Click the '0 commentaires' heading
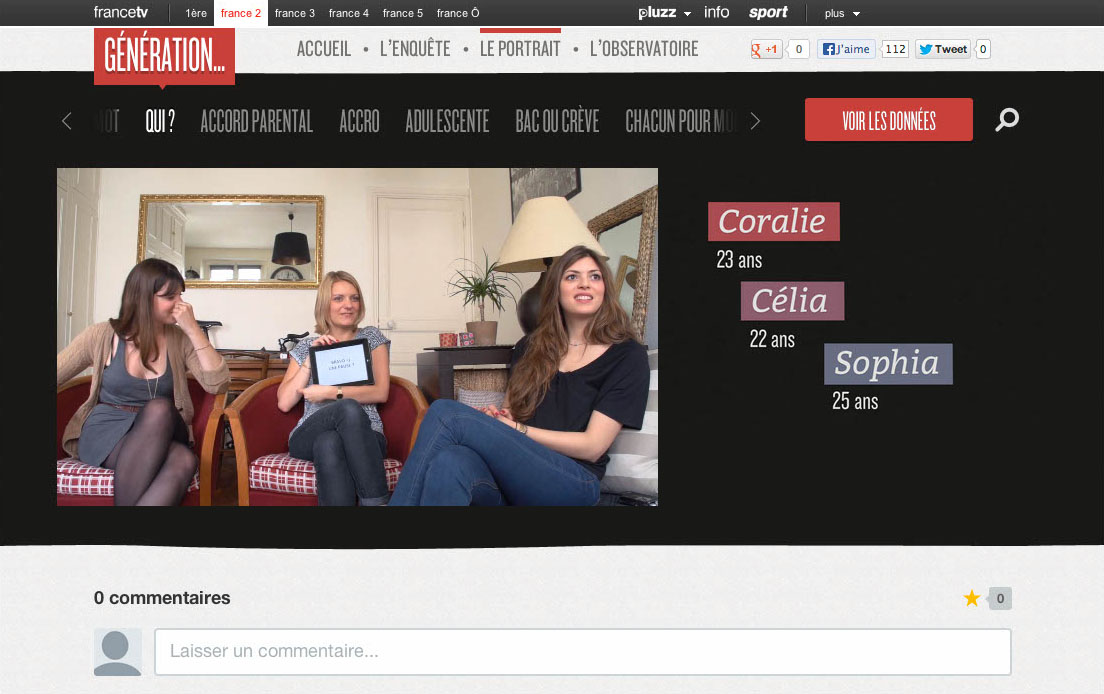The height and width of the screenshot is (694, 1104). tap(162, 598)
